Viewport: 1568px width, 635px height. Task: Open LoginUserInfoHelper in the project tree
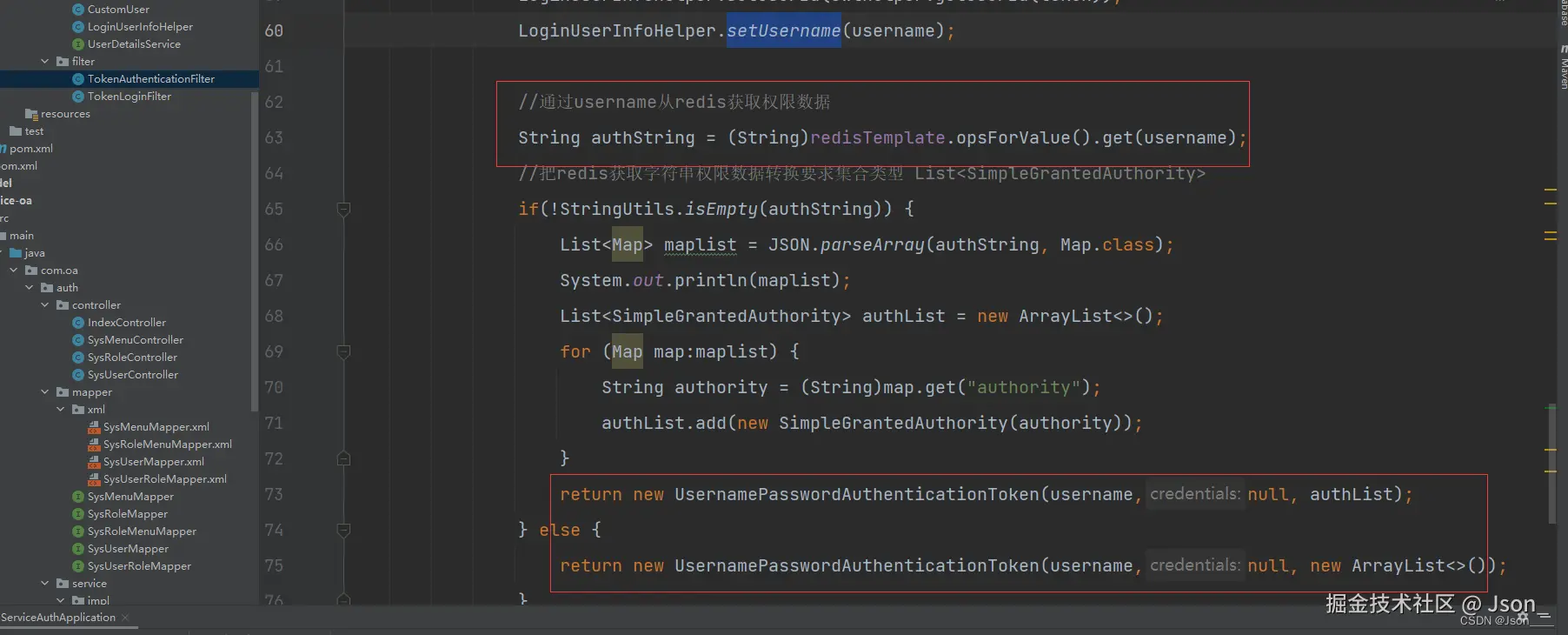(x=140, y=27)
